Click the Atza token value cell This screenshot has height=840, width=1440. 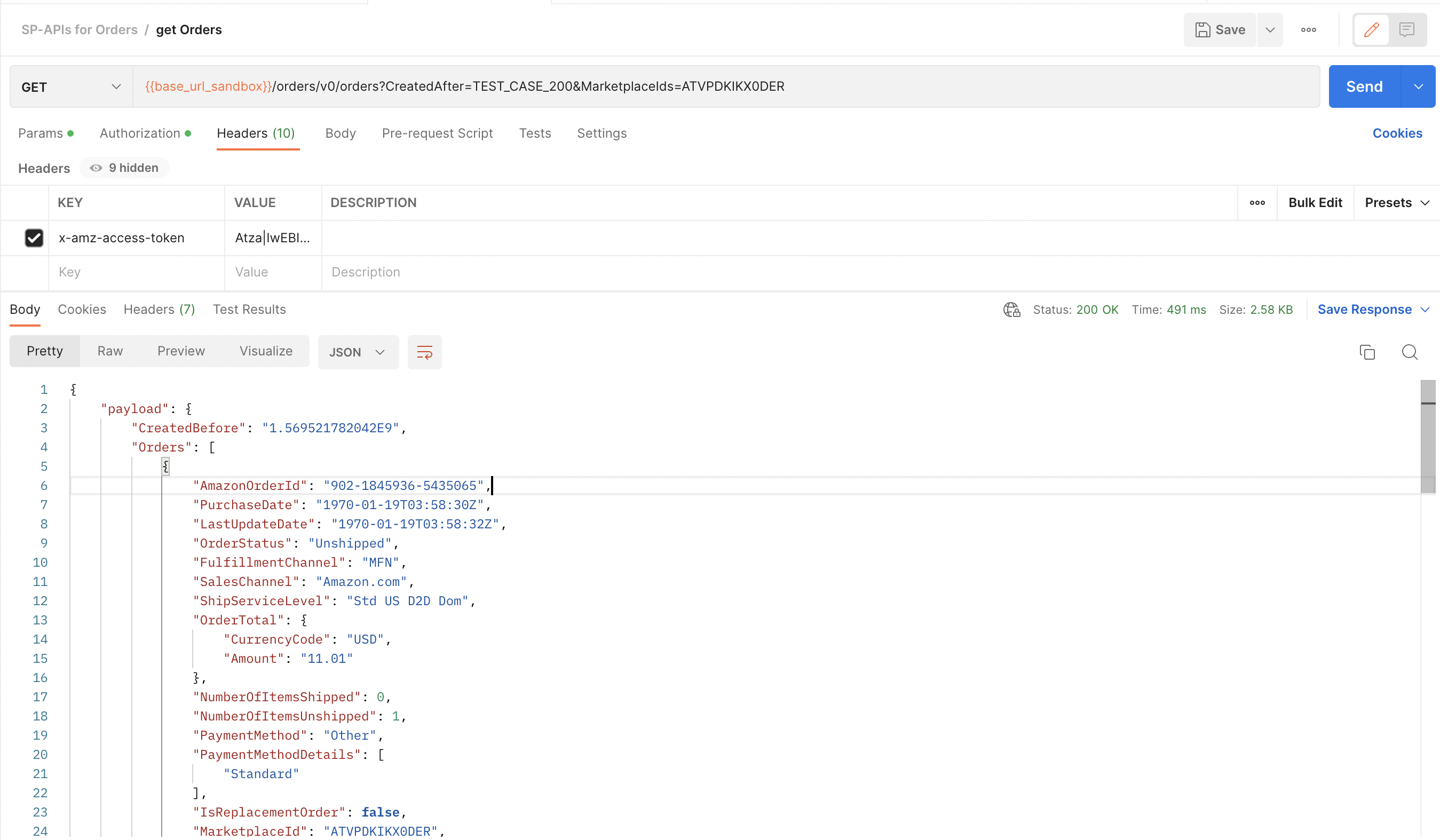(x=273, y=239)
